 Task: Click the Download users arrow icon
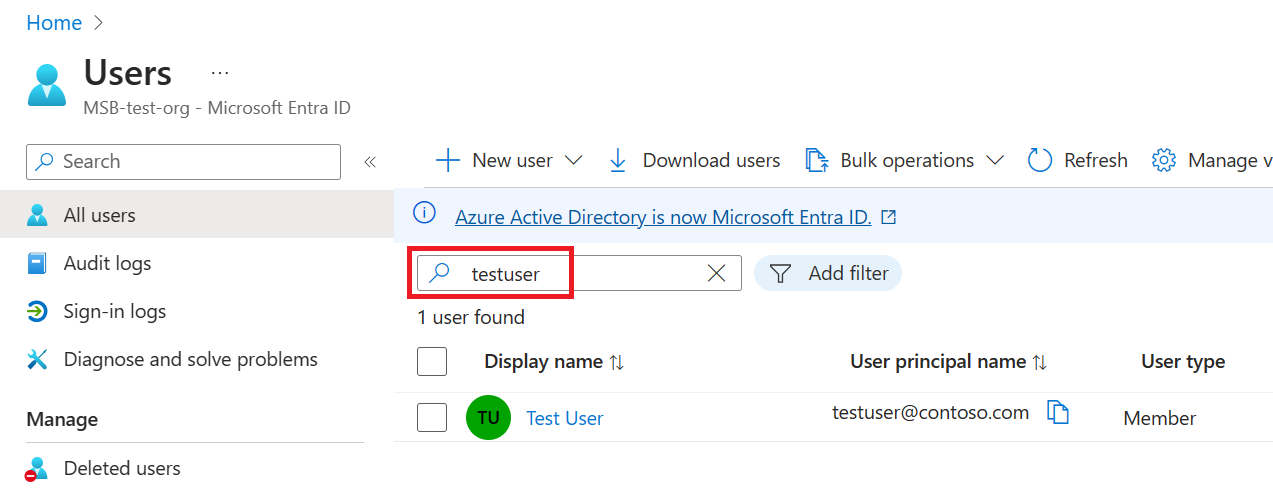(618, 160)
